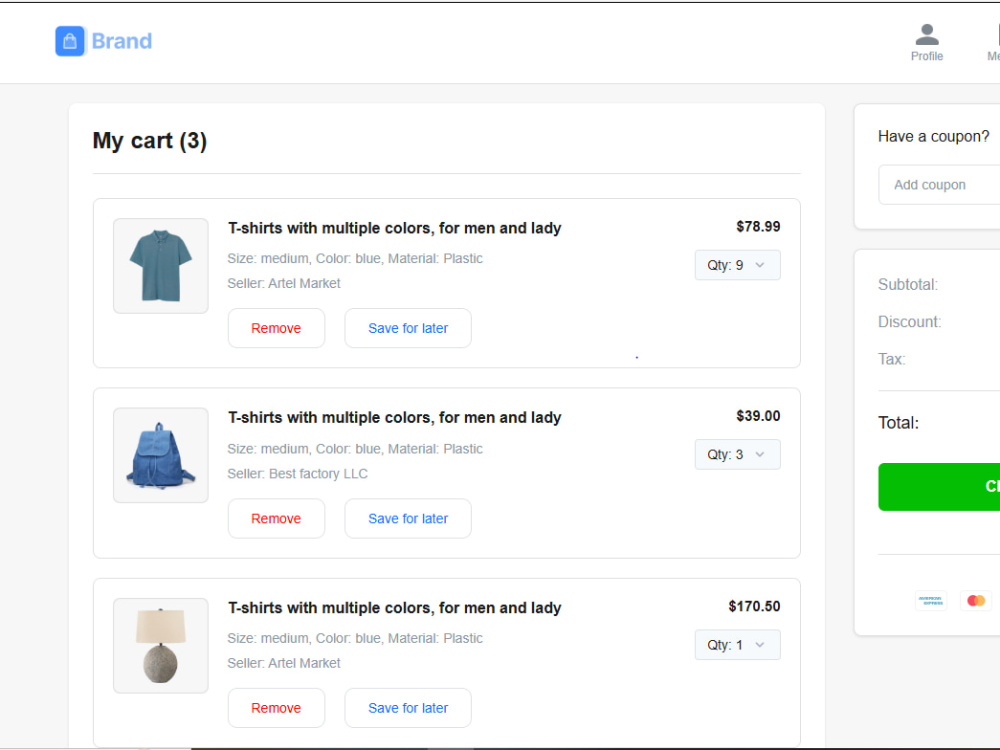Image resolution: width=1000 pixels, height=750 pixels.
Task: Open the Qty: 1 dropdown
Action: tap(737, 645)
